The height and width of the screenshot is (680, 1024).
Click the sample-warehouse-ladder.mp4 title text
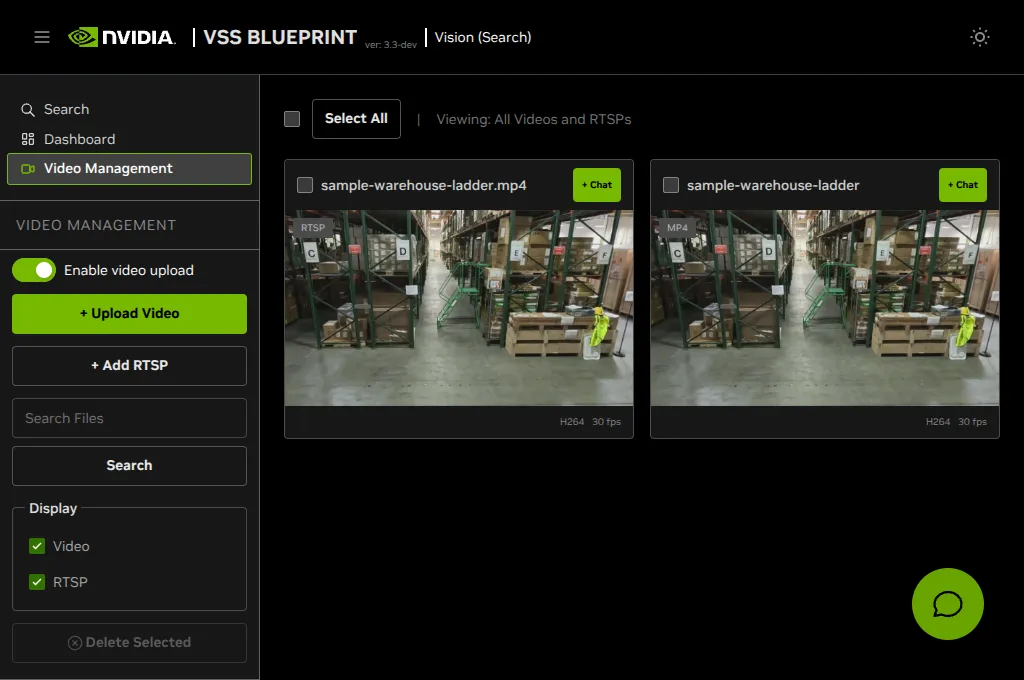[x=423, y=186]
